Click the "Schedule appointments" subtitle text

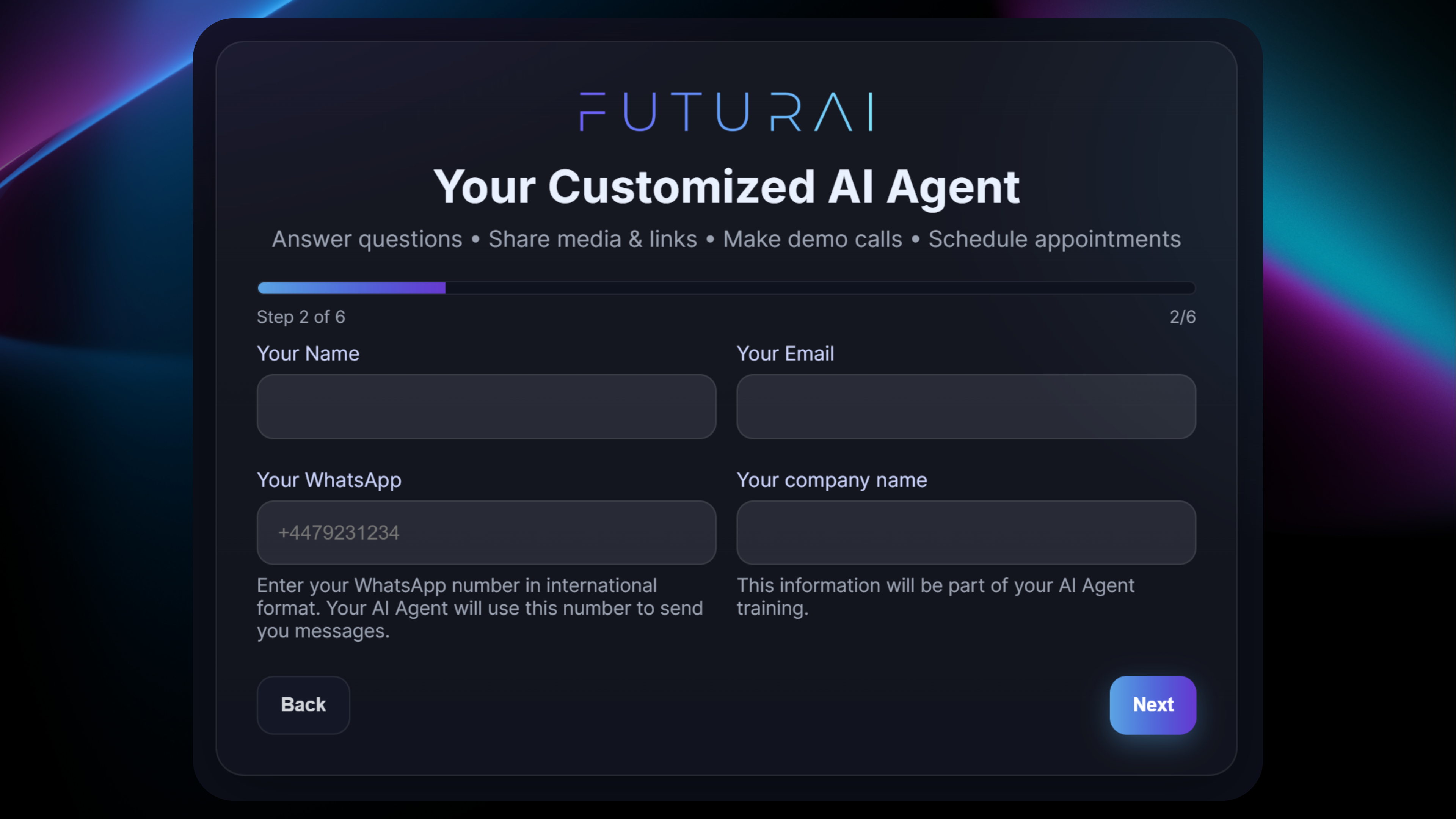(1054, 239)
